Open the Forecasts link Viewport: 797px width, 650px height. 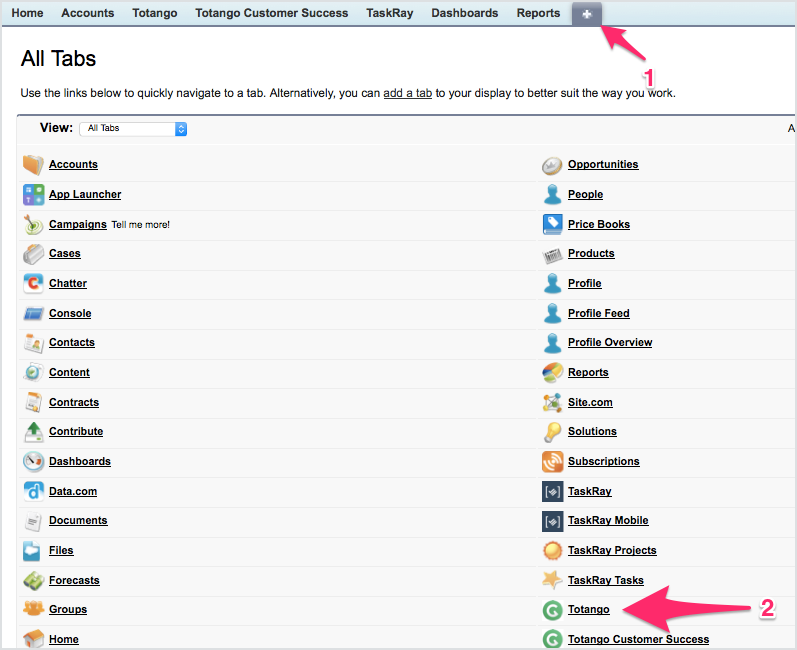click(x=74, y=580)
